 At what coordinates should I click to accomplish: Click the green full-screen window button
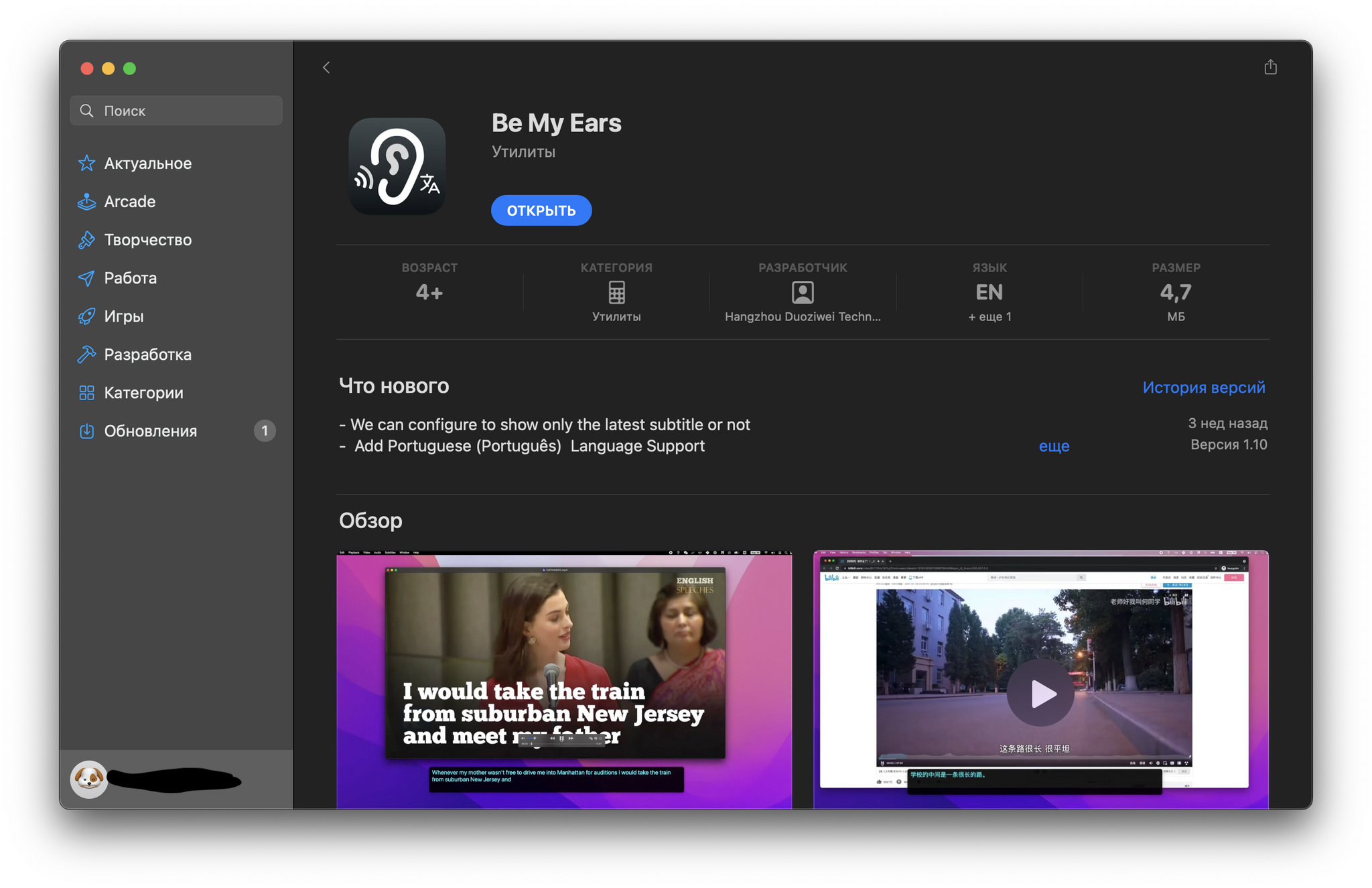click(130, 68)
